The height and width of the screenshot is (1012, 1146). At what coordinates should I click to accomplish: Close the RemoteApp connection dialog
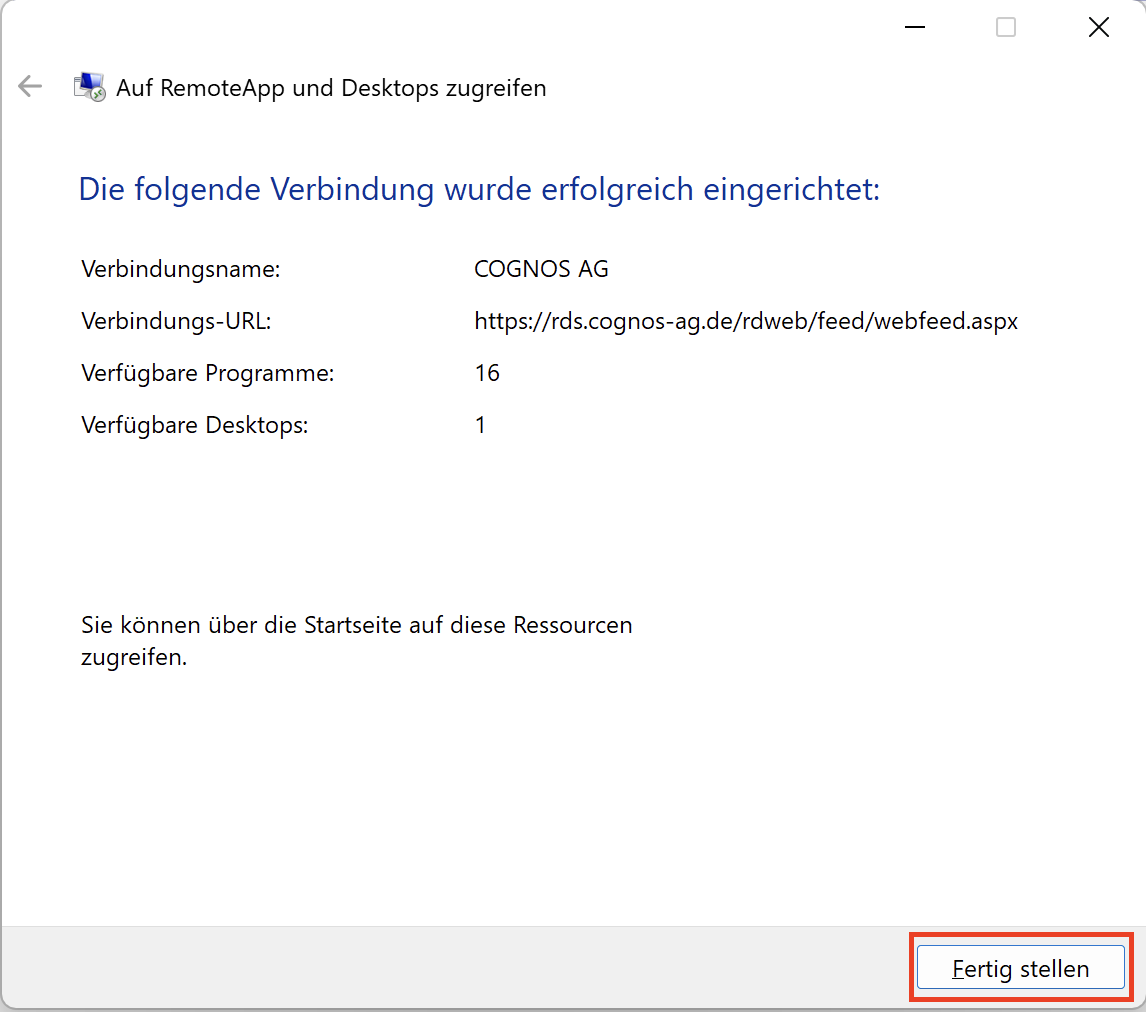point(1098,28)
